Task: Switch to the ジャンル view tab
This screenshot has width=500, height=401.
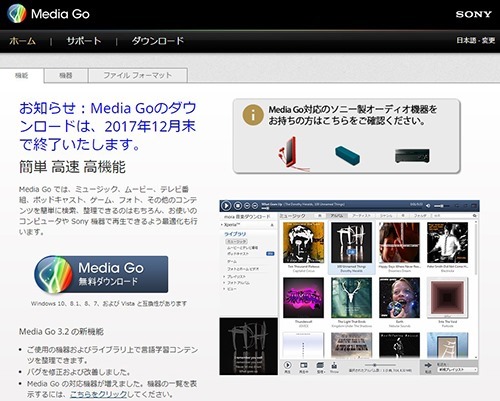Action: pyautogui.click(x=386, y=216)
